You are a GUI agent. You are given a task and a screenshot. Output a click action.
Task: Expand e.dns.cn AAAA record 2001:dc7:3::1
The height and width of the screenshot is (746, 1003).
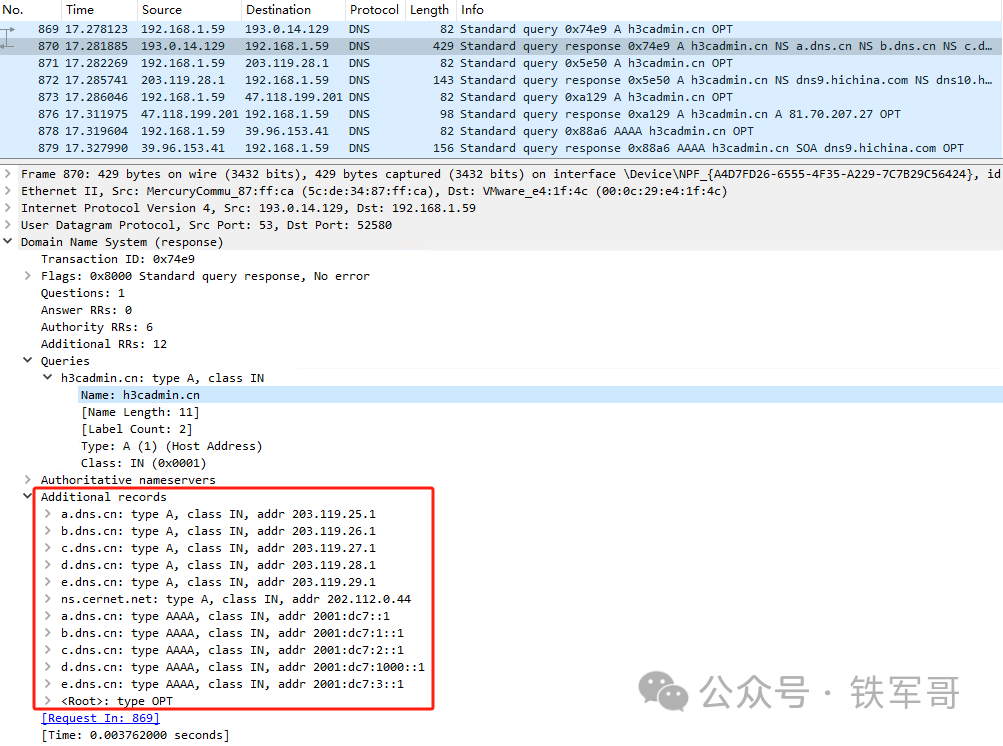coord(47,683)
